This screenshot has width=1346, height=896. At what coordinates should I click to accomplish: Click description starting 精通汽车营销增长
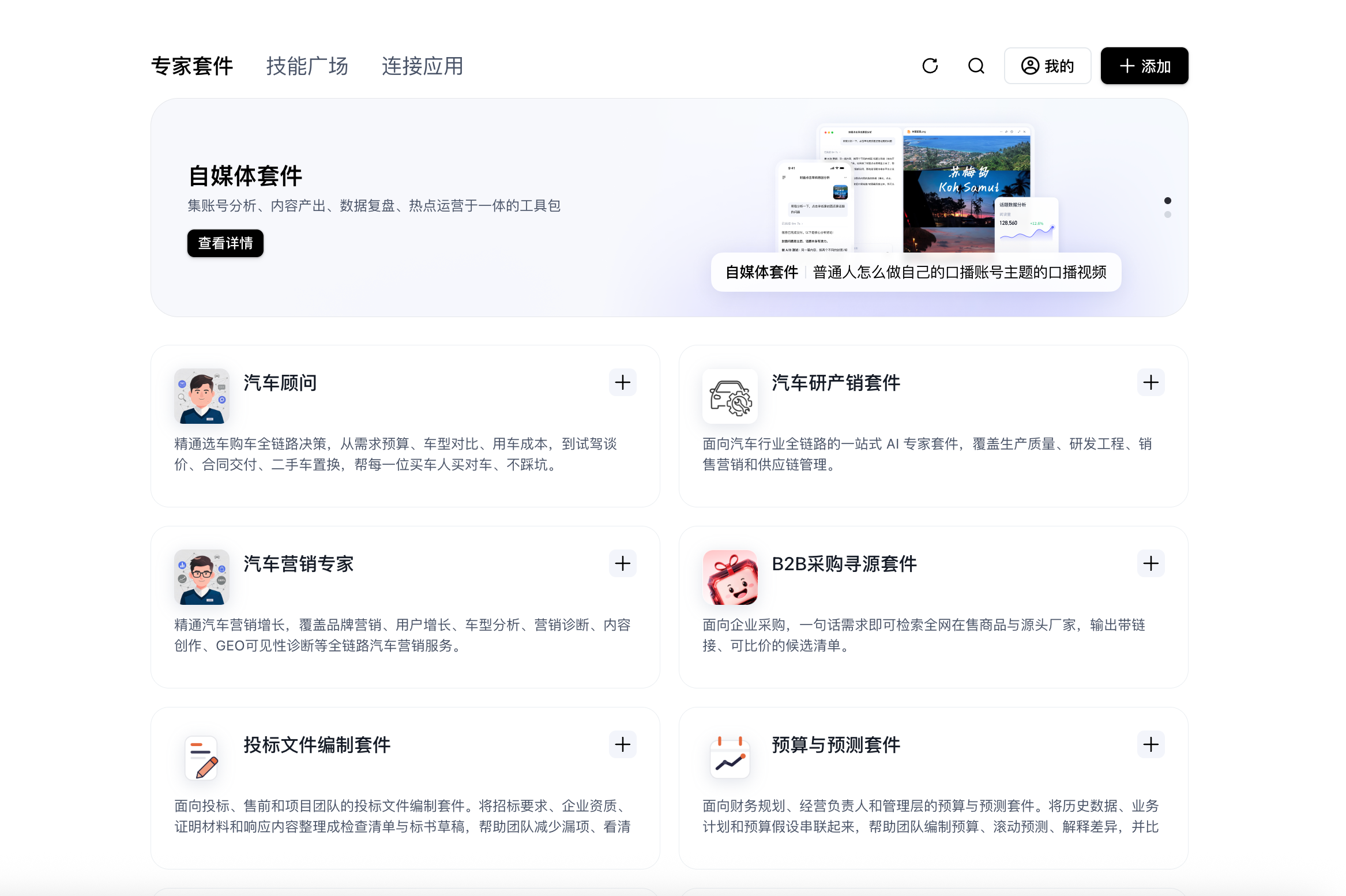tap(403, 635)
